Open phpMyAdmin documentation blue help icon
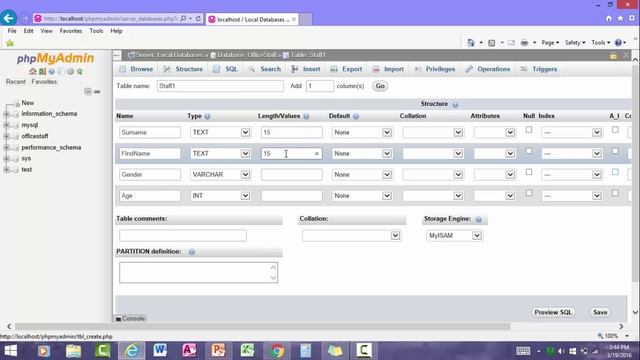 tap(51, 71)
